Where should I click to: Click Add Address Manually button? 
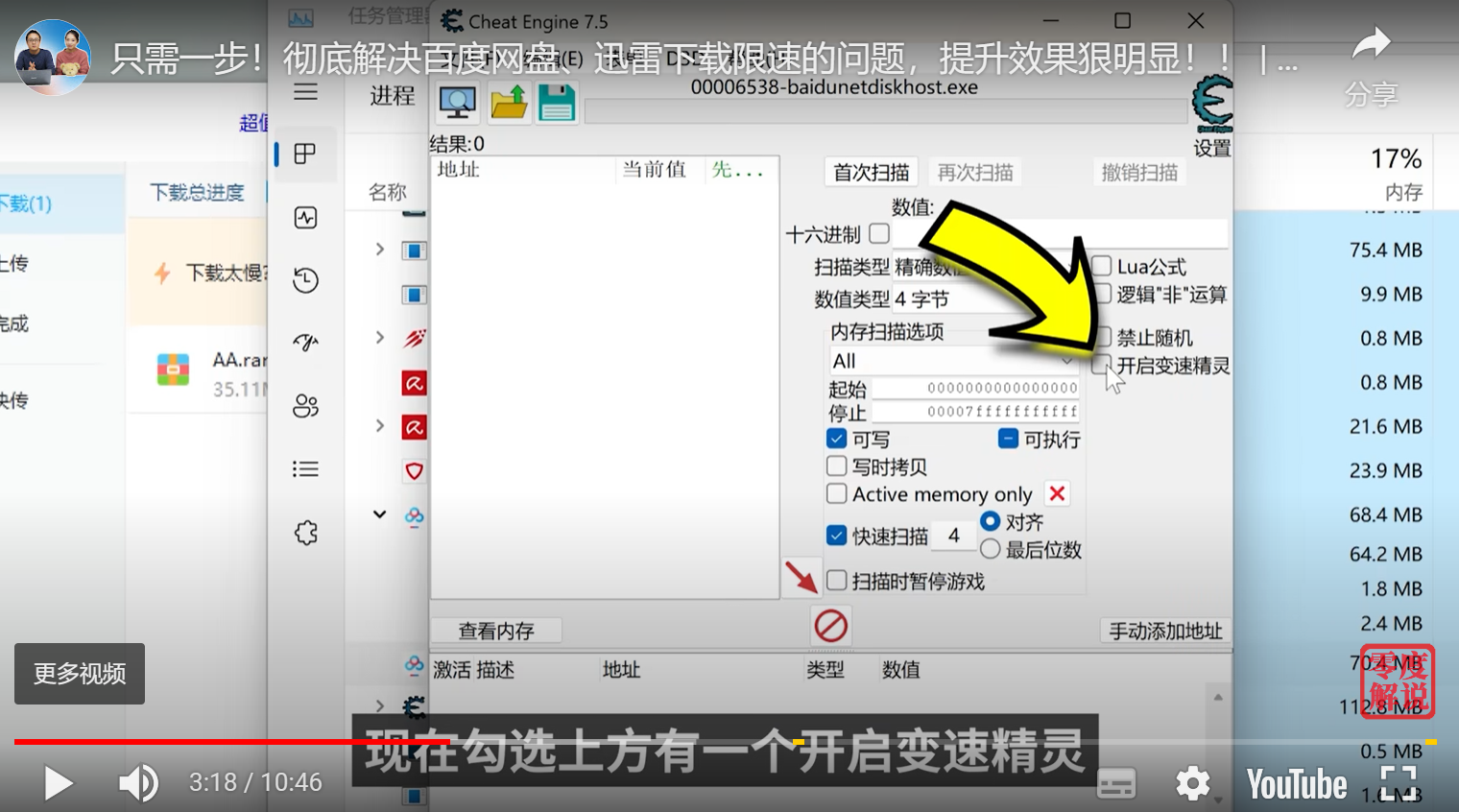coord(1165,631)
